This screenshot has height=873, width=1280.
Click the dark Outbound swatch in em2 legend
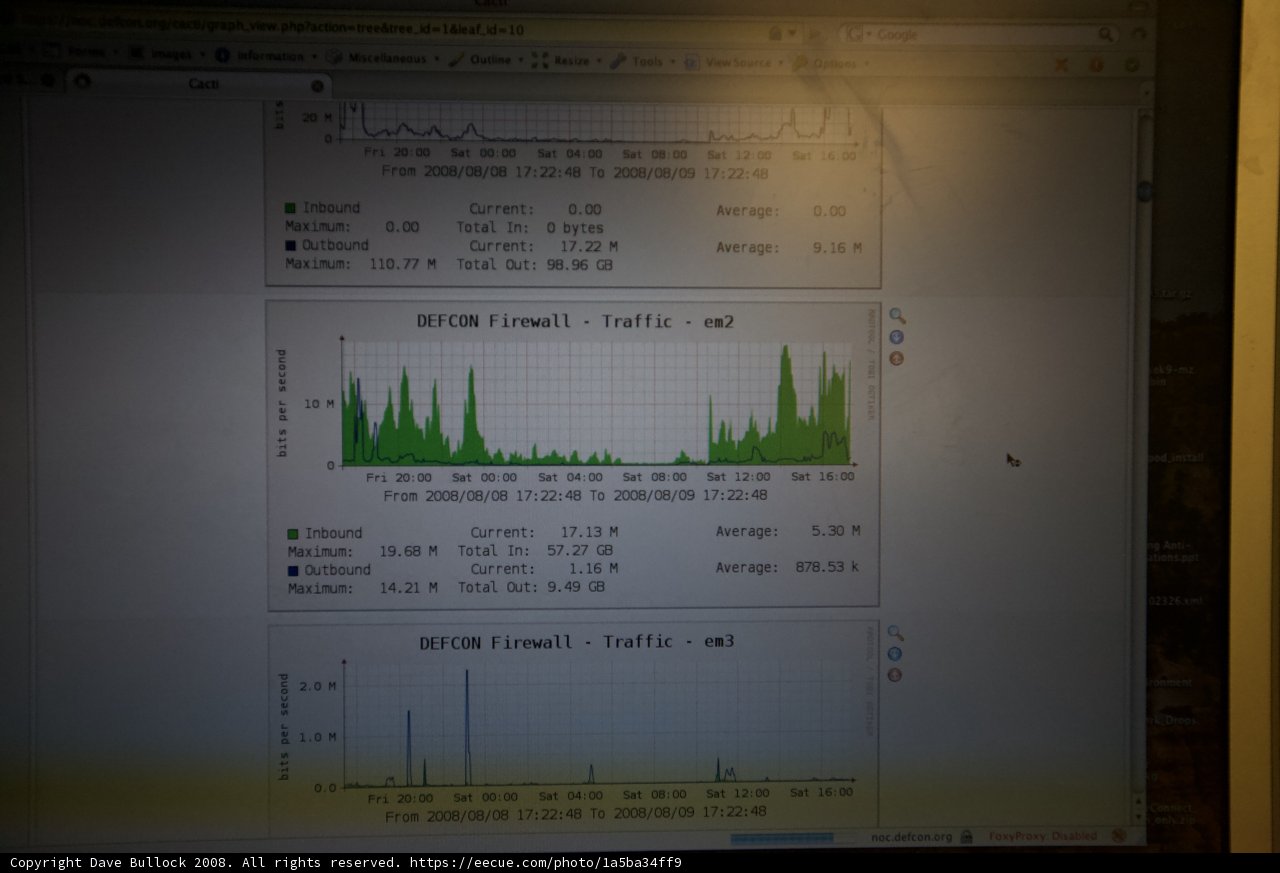point(293,571)
